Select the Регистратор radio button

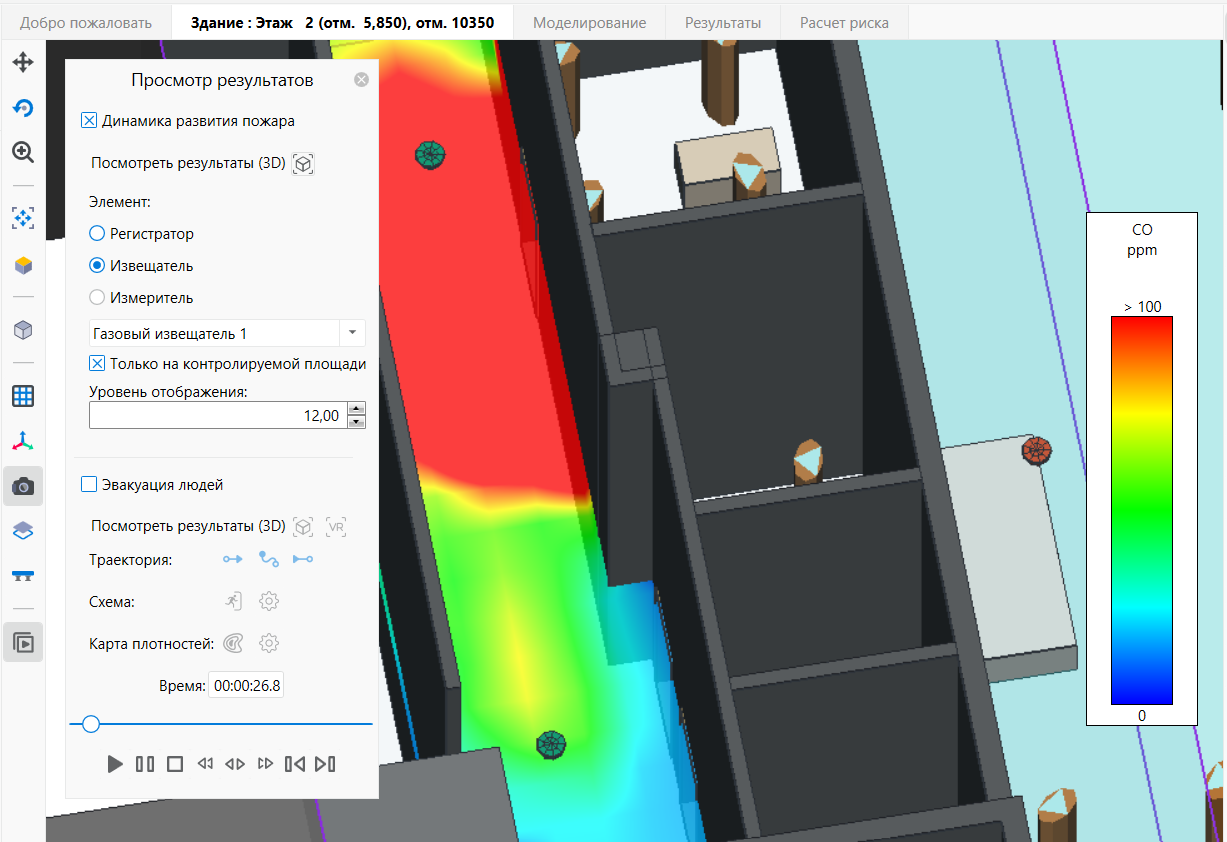pos(97,234)
